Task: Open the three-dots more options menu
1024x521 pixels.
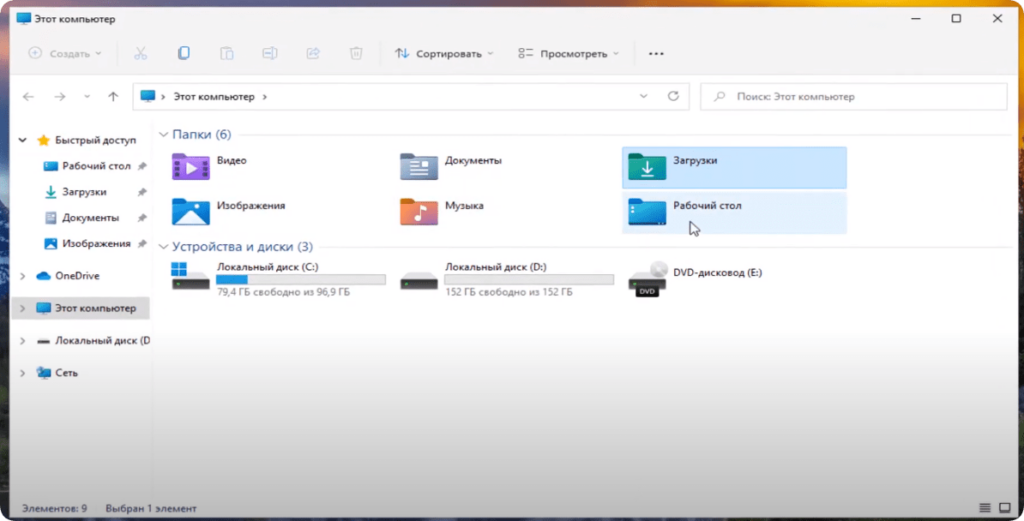Action: tap(656, 54)
